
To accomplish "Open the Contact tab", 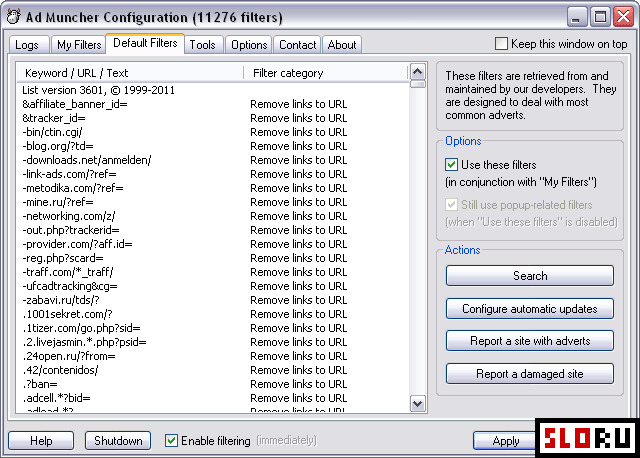I will [x=298, y=44].
